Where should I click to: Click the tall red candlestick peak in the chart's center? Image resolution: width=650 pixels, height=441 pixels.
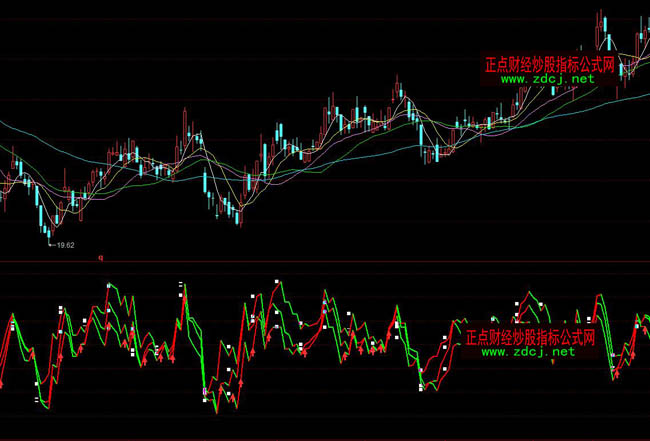coord(397,90)
